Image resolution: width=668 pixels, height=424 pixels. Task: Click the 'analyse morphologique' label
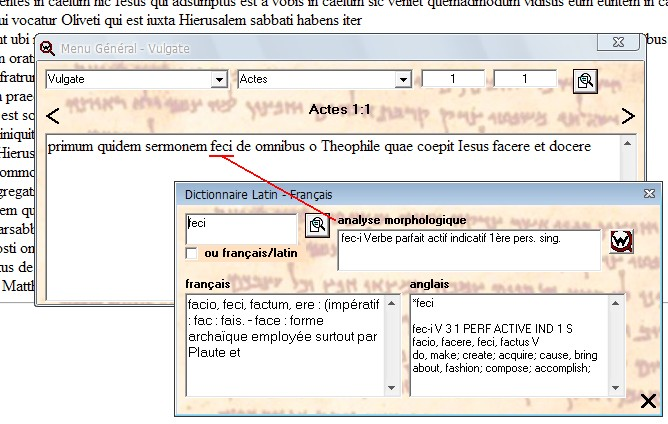(402, 220)
